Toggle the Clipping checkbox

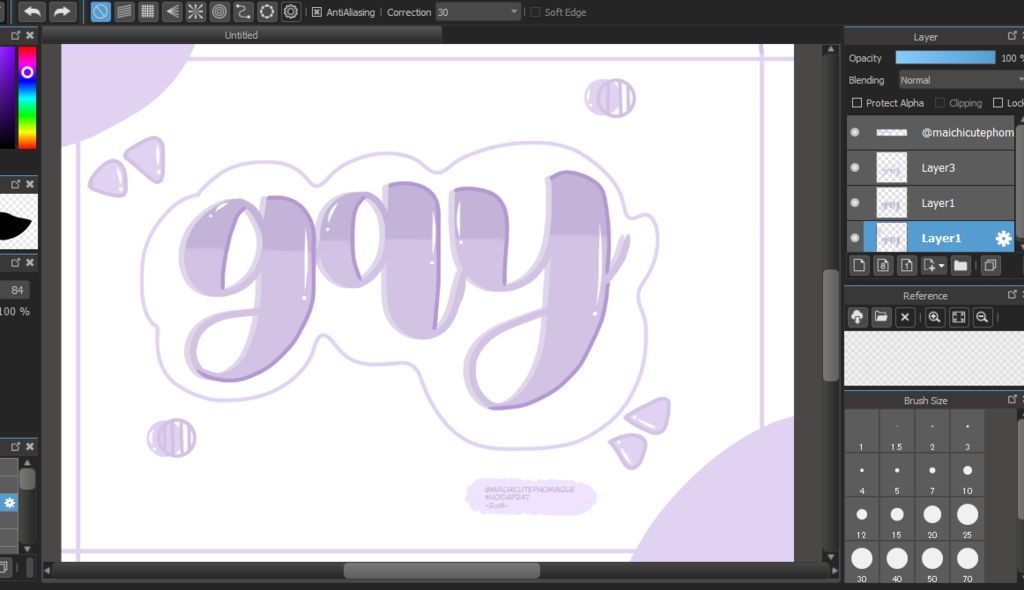click(940, 103)
